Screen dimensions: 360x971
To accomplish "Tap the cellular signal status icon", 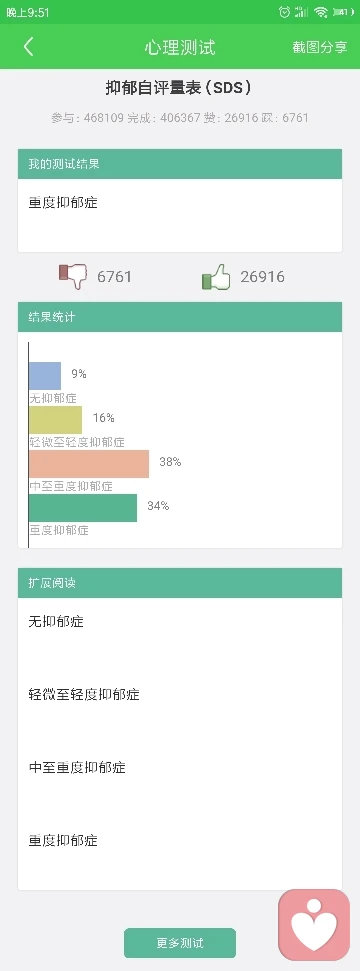I will (x=301, y=12).
